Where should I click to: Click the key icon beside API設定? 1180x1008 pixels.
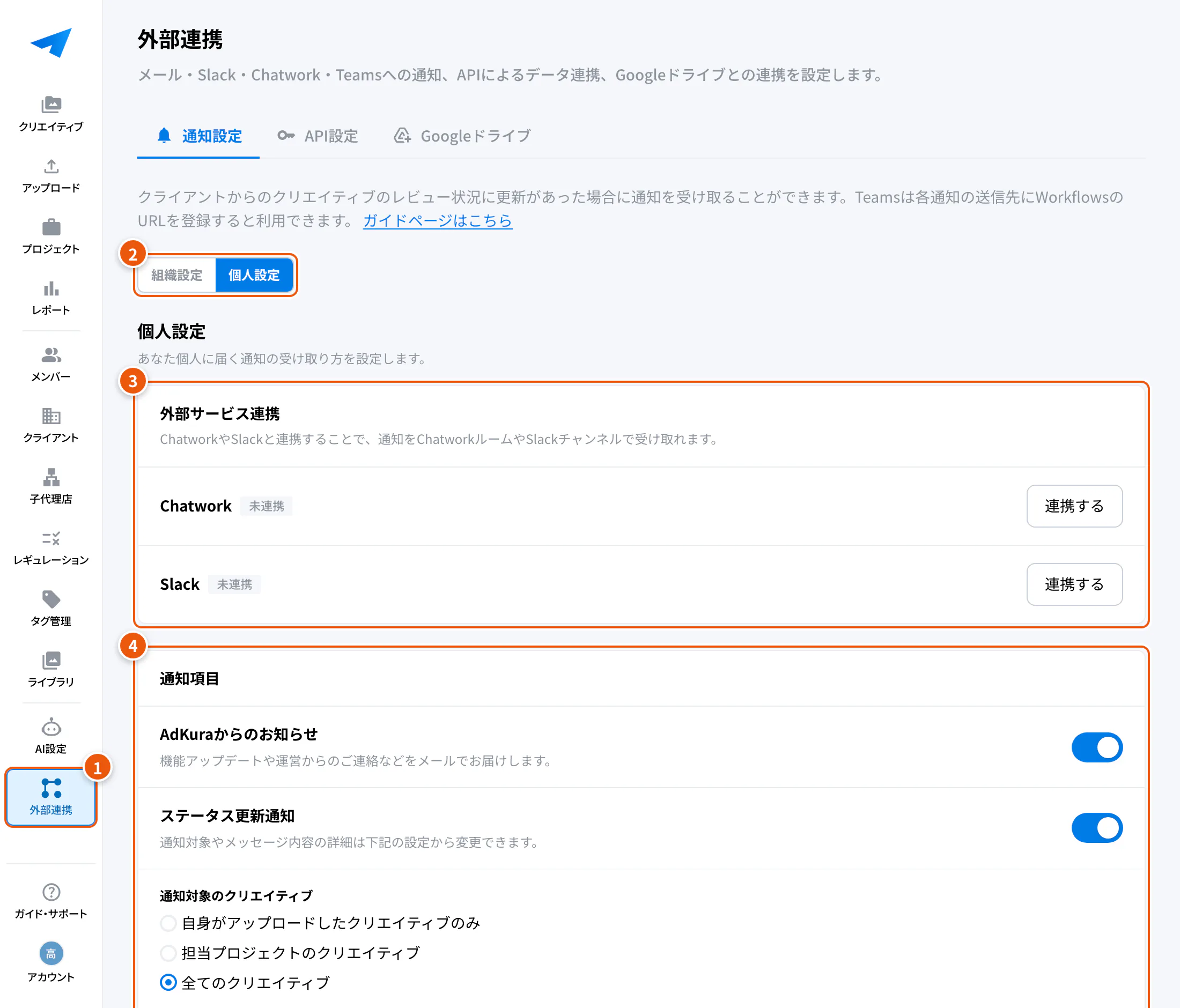pos(286,136)
